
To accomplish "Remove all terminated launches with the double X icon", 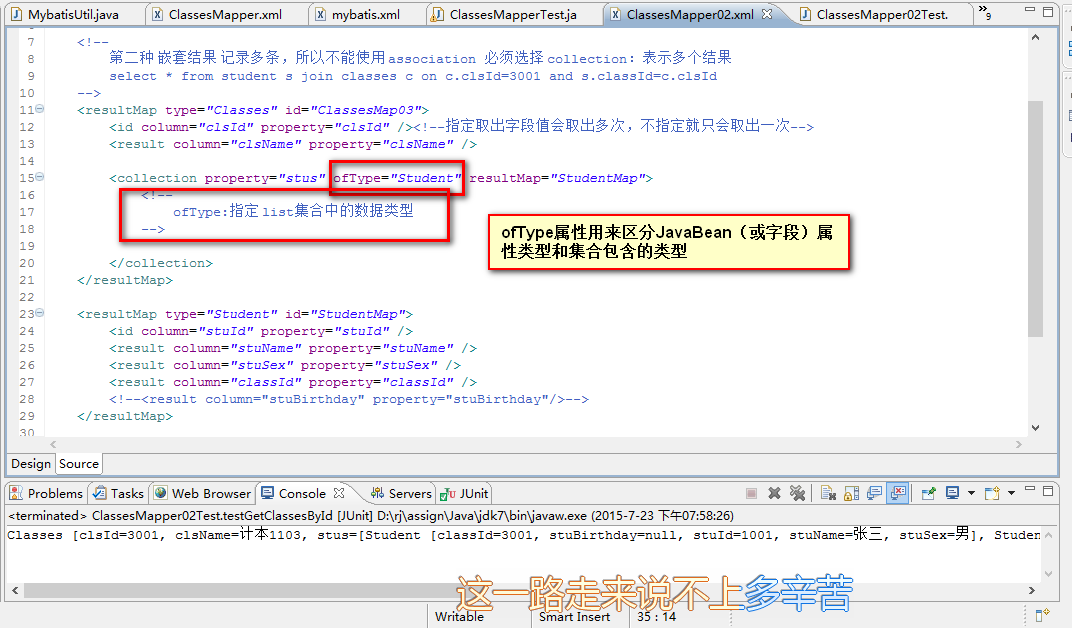I will point(797,493).
